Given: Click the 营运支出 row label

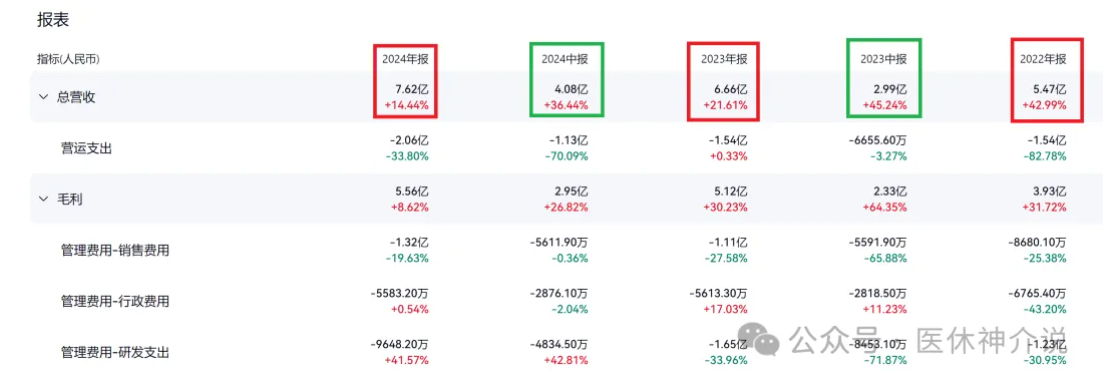Looking at the screenshot, I should click(x=87, y=148).
